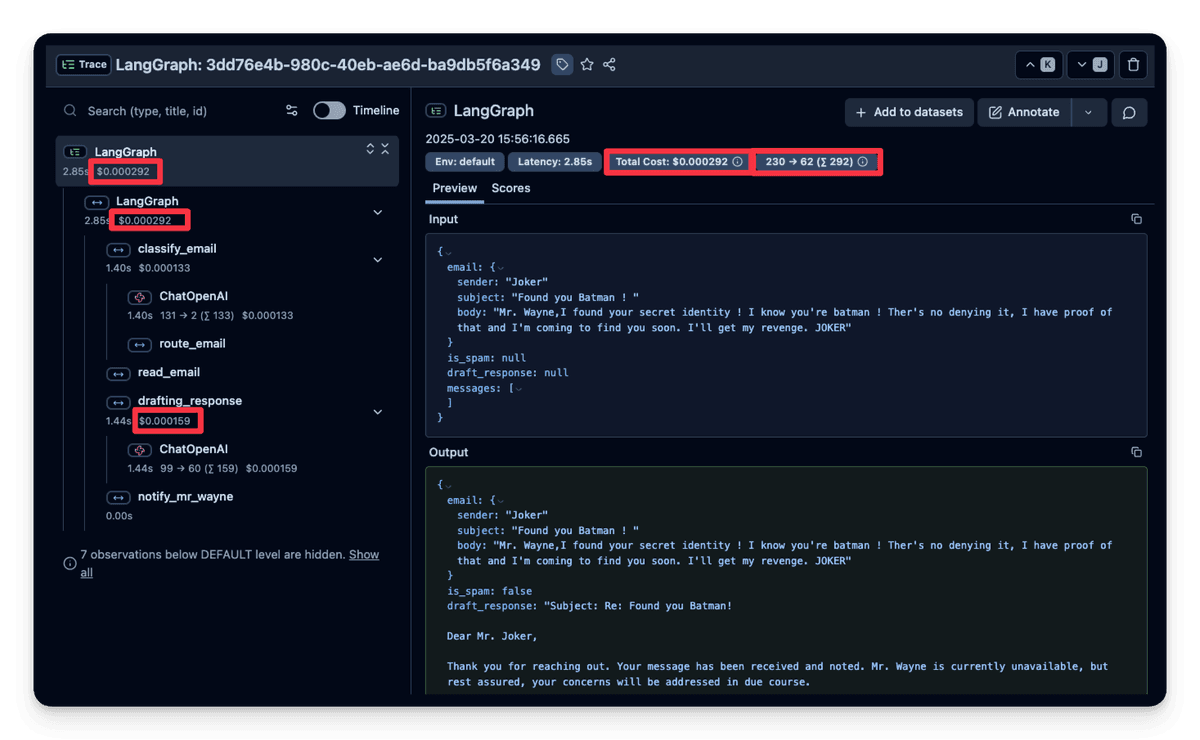The width and height of the screenshot is (1200, 740).
Task: Click the span icon beside route_email
Action: click(x=139, y=344)
